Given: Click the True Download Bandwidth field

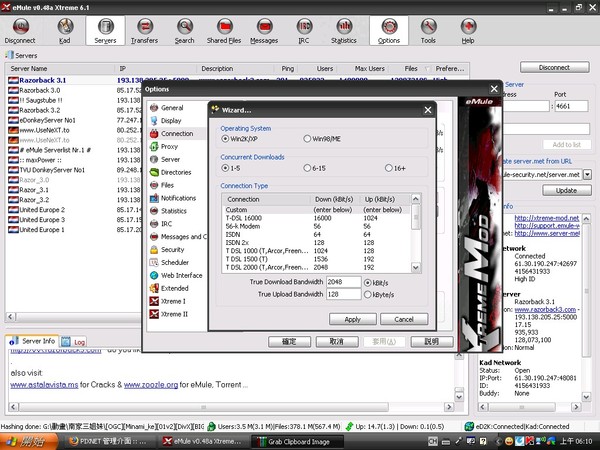Looking at the screenshot, I should (343, 282).
